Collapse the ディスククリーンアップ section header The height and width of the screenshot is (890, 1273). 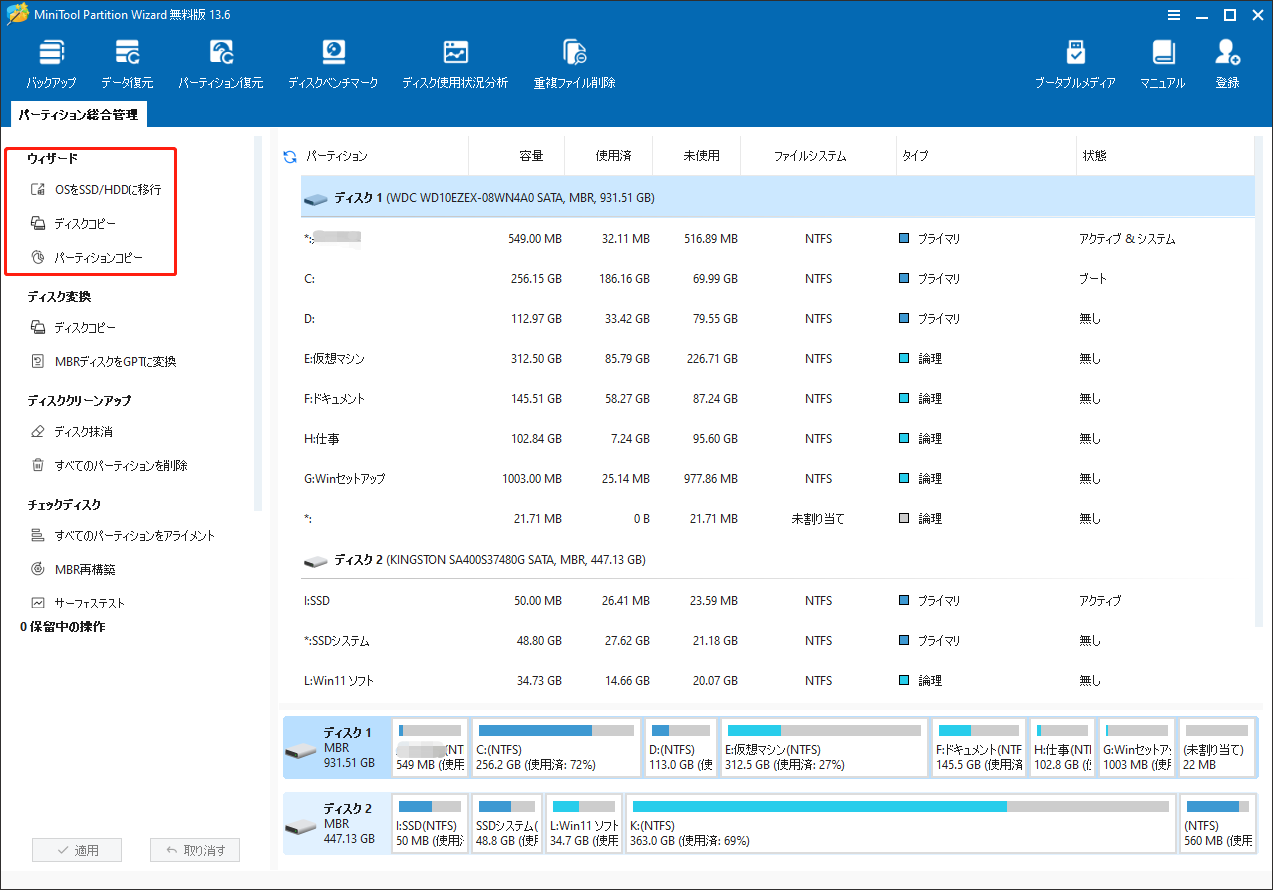[x=79, y=400]
